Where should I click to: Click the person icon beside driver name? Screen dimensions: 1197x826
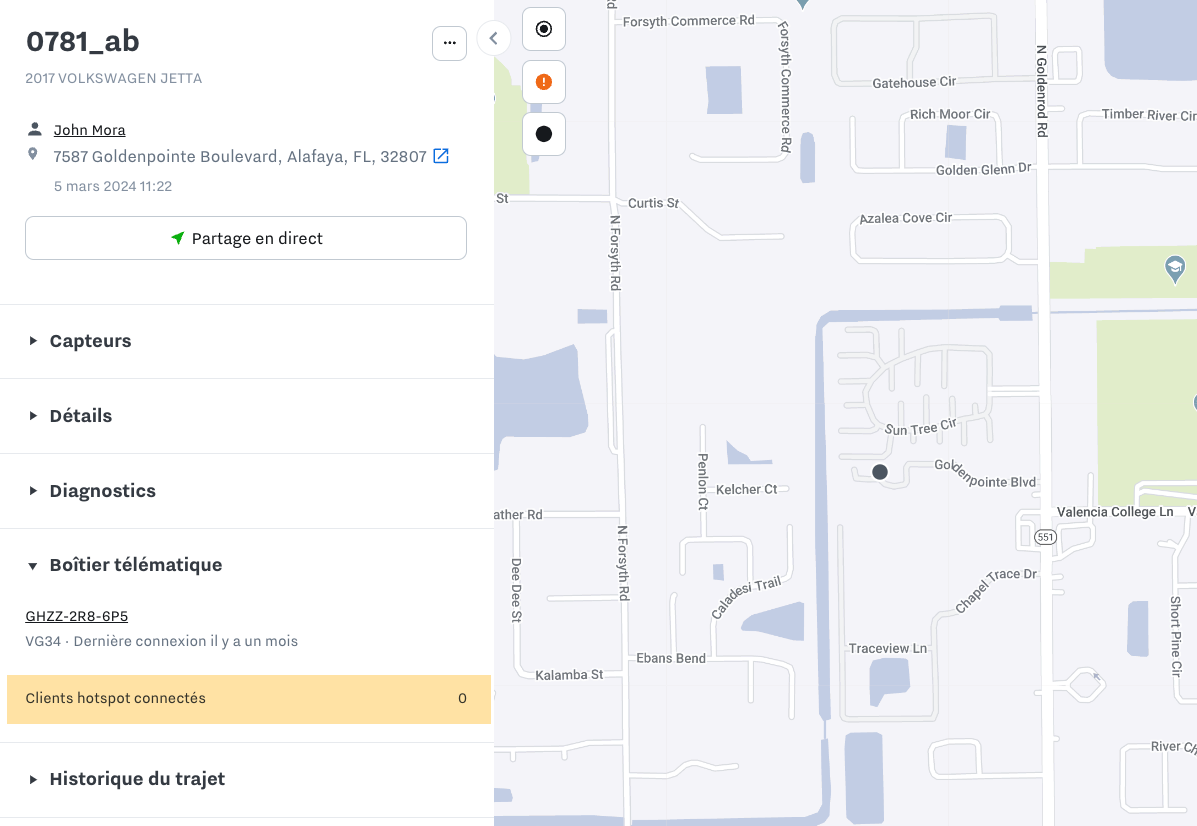tap(34, 129)
